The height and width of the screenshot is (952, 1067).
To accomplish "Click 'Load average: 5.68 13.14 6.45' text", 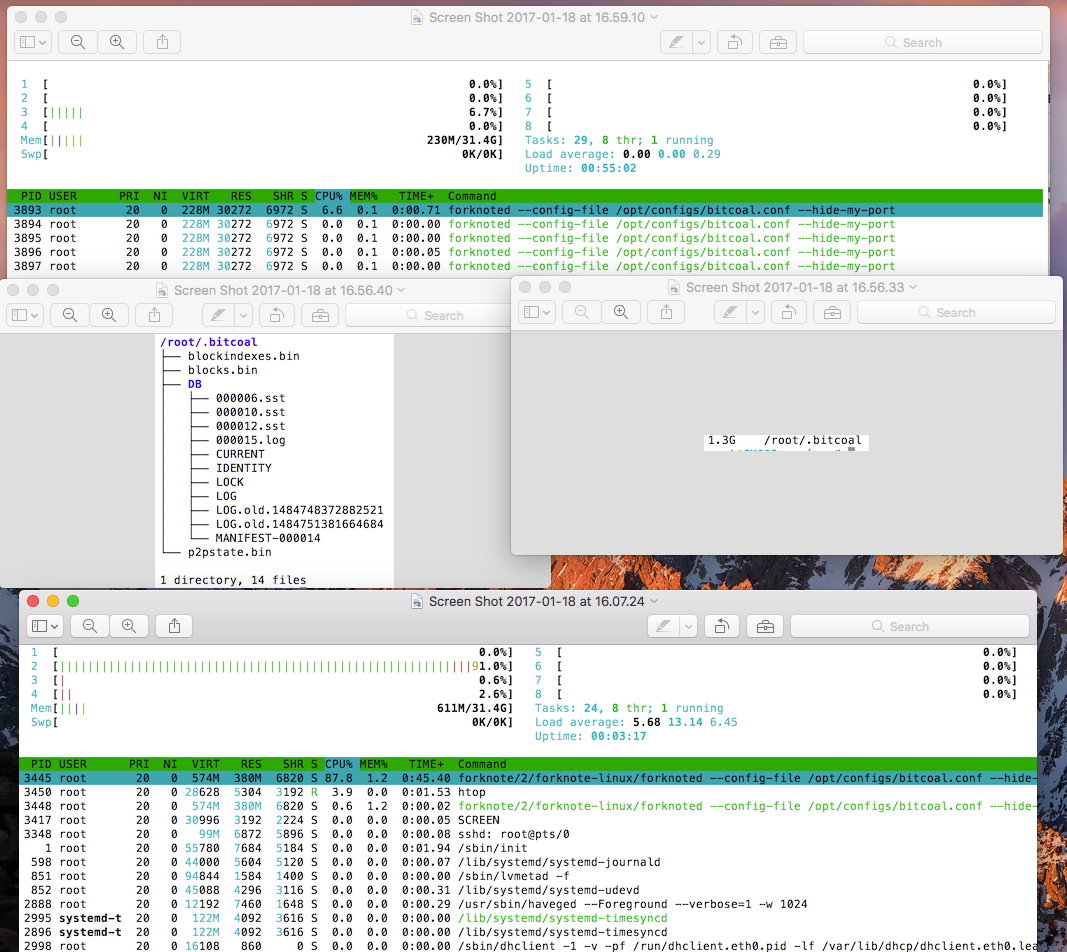I will (x=636, y=722).
